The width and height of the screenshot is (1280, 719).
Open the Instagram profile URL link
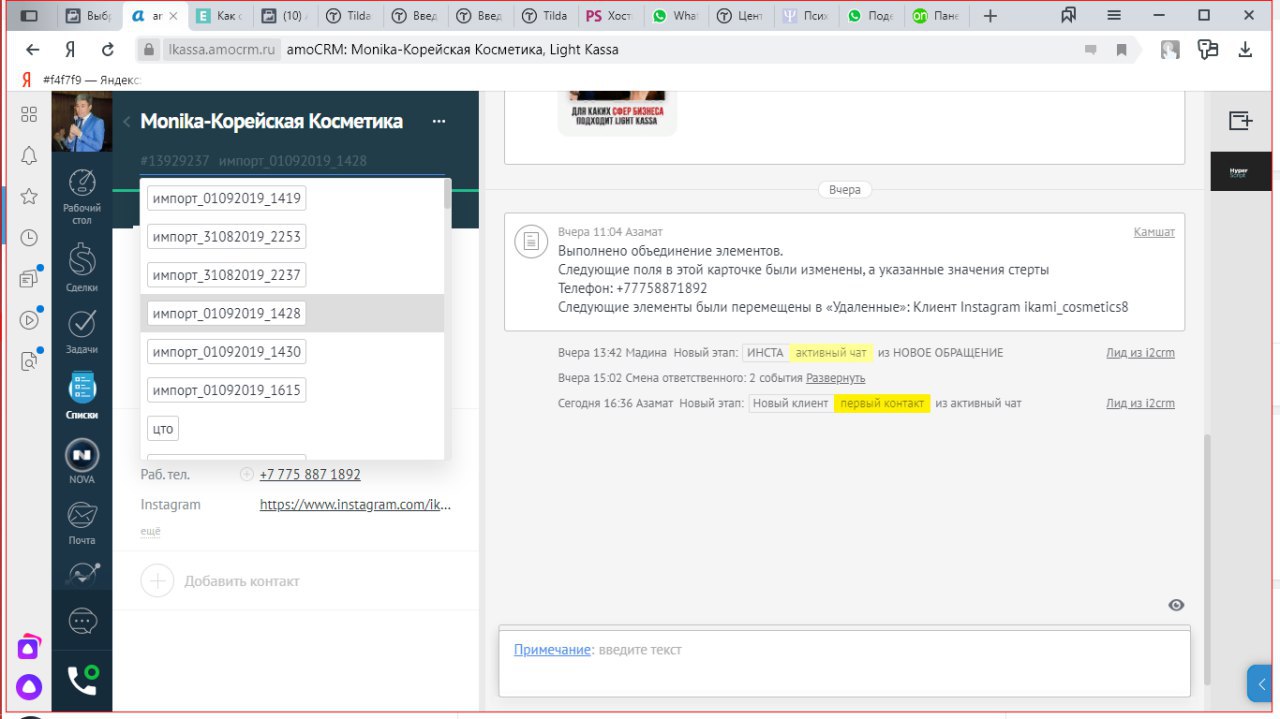click(x=355, y=505)
